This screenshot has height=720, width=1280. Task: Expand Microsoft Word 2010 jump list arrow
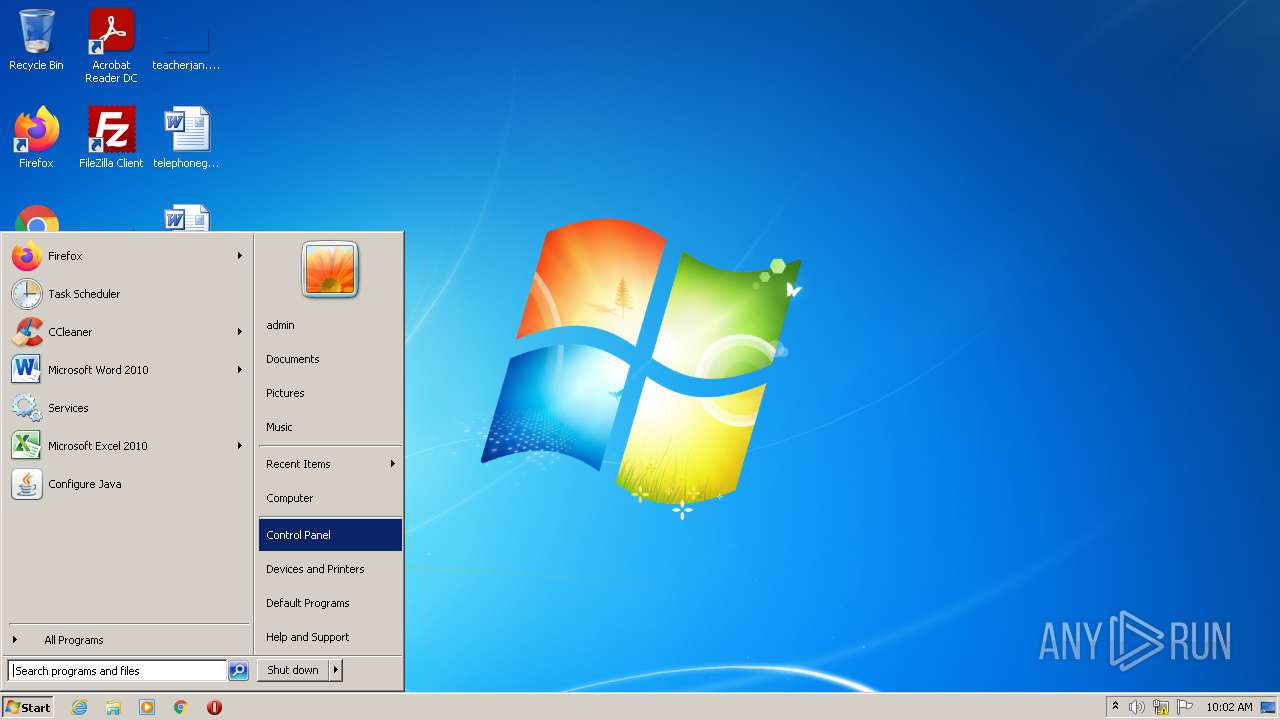240,370
